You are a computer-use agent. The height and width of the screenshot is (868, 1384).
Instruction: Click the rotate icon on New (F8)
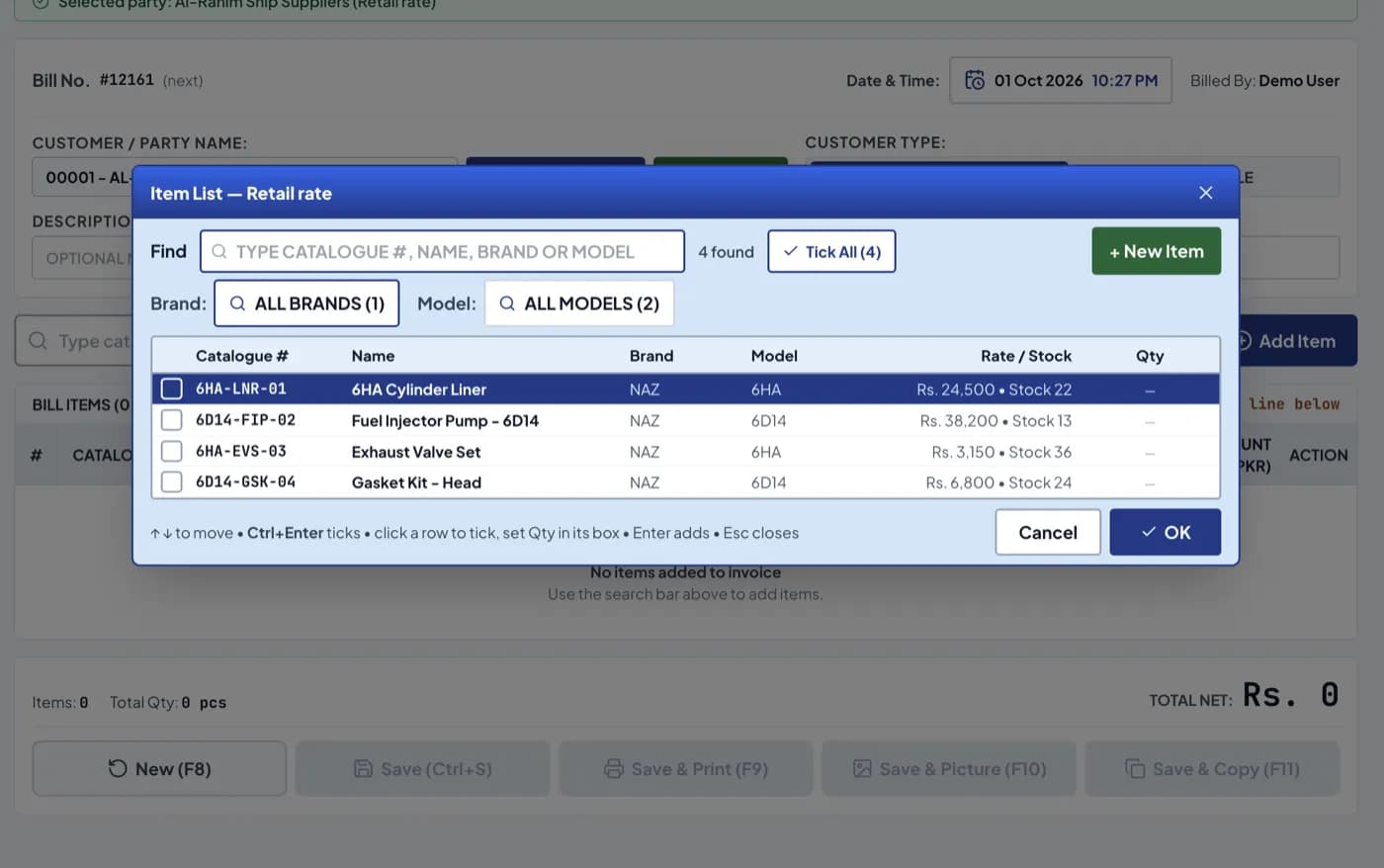(x=118, y=768)
